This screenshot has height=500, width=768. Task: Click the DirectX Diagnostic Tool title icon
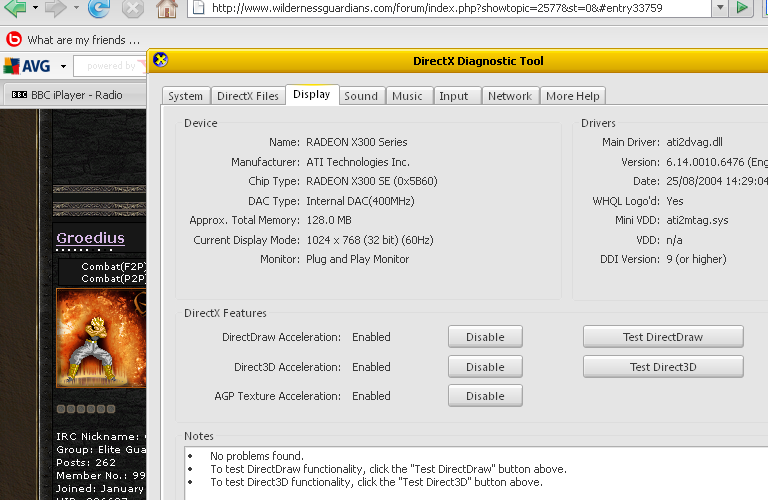click(160, 60)
